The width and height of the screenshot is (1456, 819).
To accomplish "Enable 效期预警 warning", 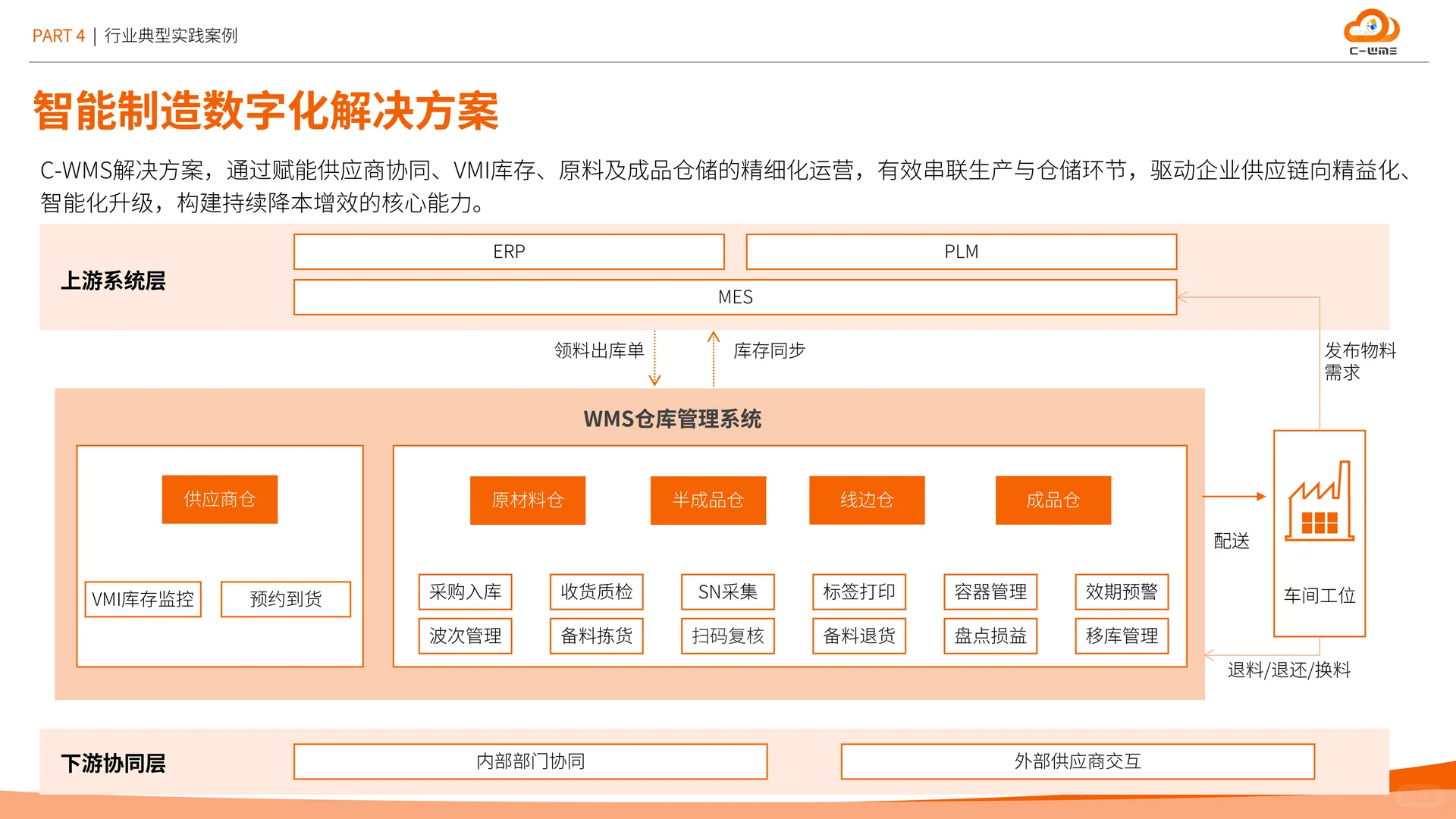I will [x=1122, y=592].
